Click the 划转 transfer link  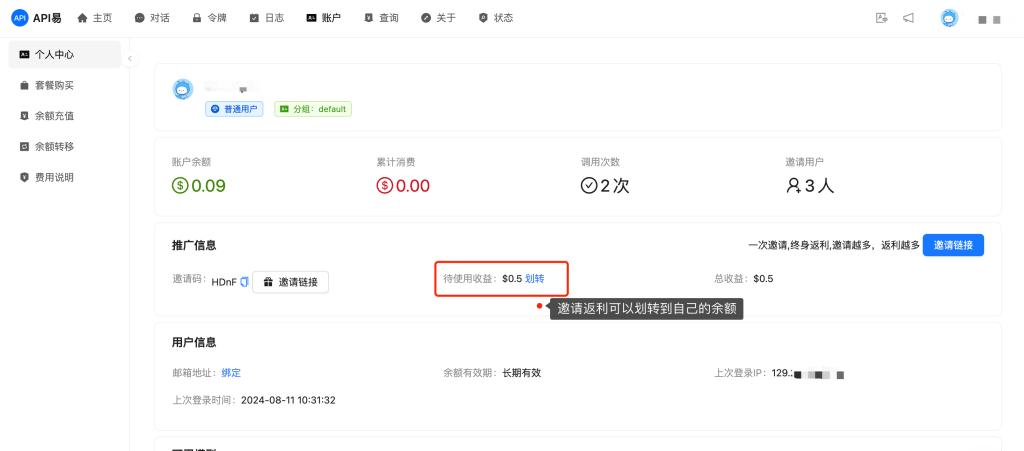point(534,279)
